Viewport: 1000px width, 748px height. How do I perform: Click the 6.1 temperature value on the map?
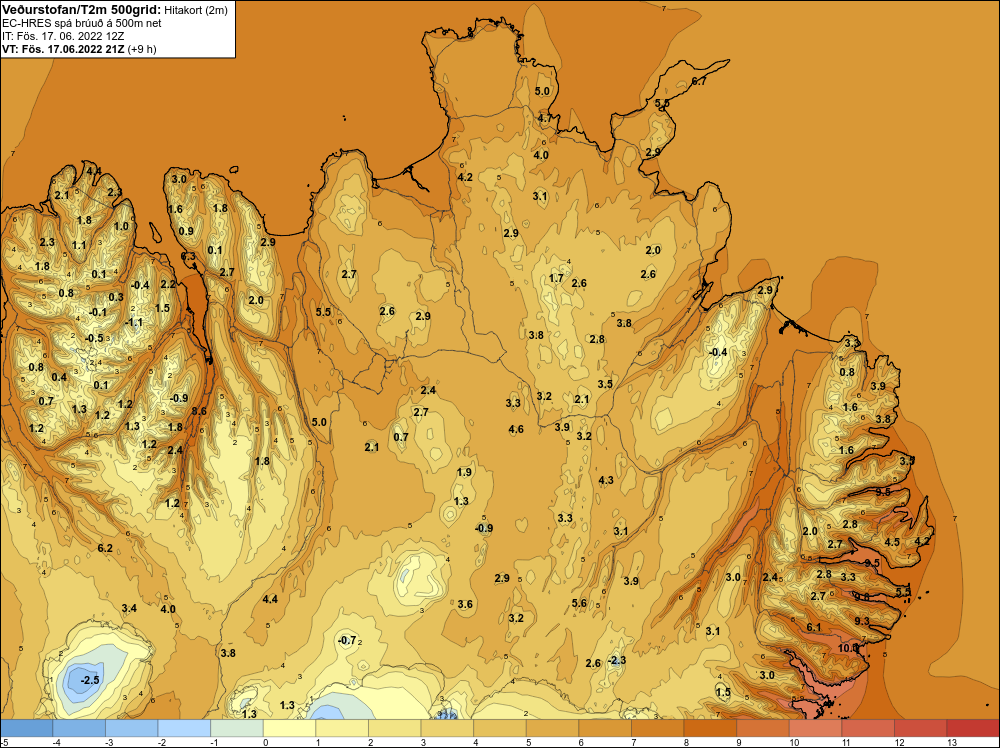pyautogui.click(x=814, y=627)
